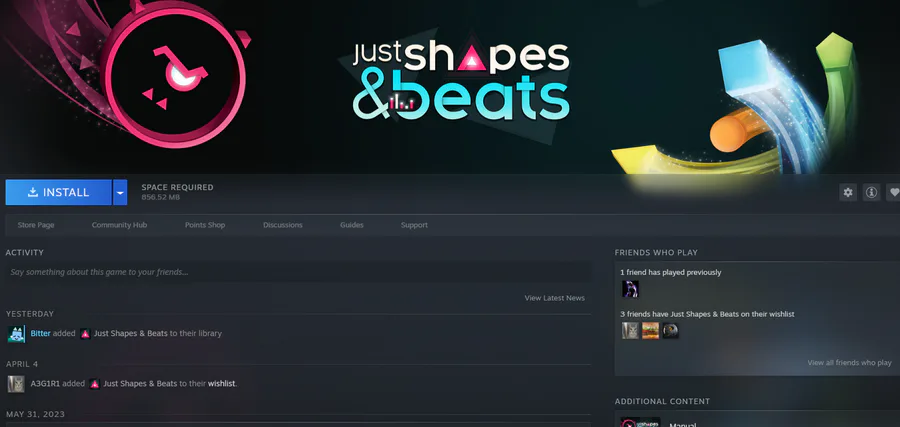
Task: Open A3G1R1 user name
Action: click(x=45, y=383)
